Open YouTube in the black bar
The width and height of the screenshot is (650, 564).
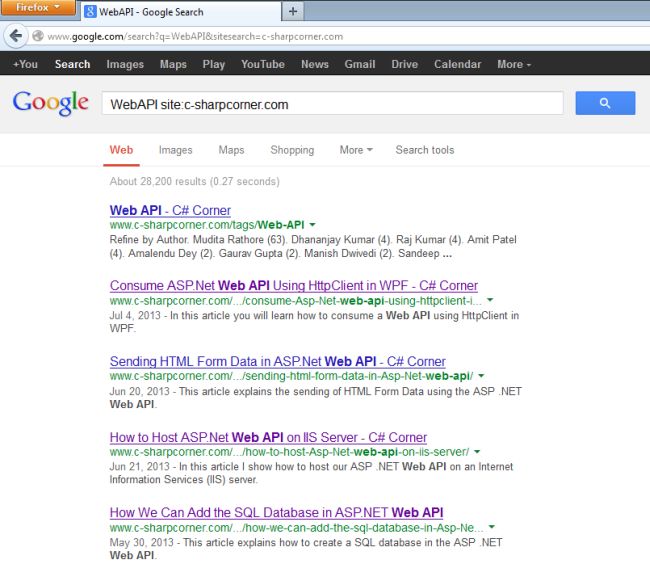click(x=263, y=64)
